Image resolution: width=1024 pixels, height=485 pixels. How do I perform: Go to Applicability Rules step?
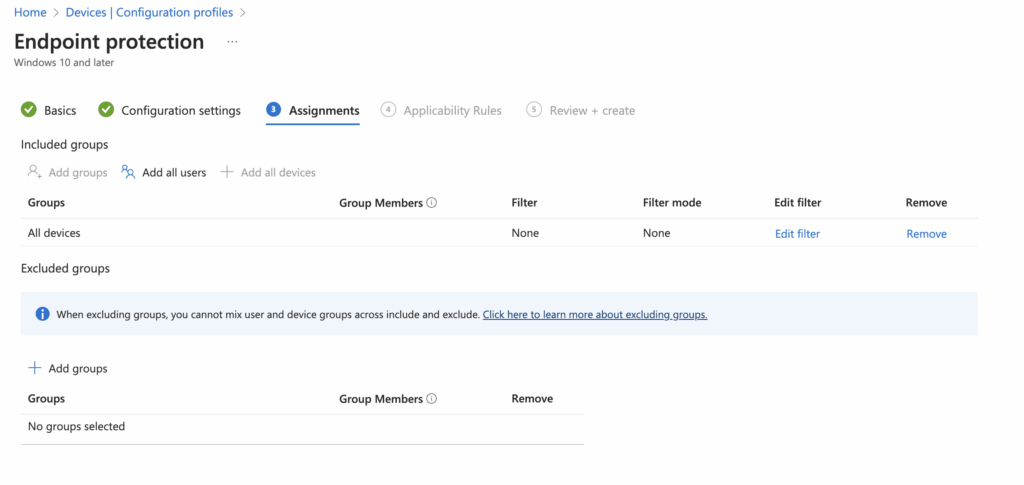pyautogui.click(x=452, y=110)
